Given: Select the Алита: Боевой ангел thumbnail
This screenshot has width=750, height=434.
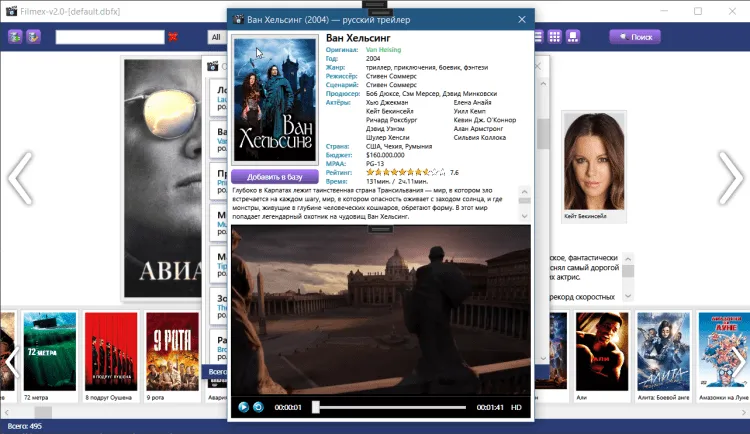Looking at the screenshot, I should (x=663, y=352).
